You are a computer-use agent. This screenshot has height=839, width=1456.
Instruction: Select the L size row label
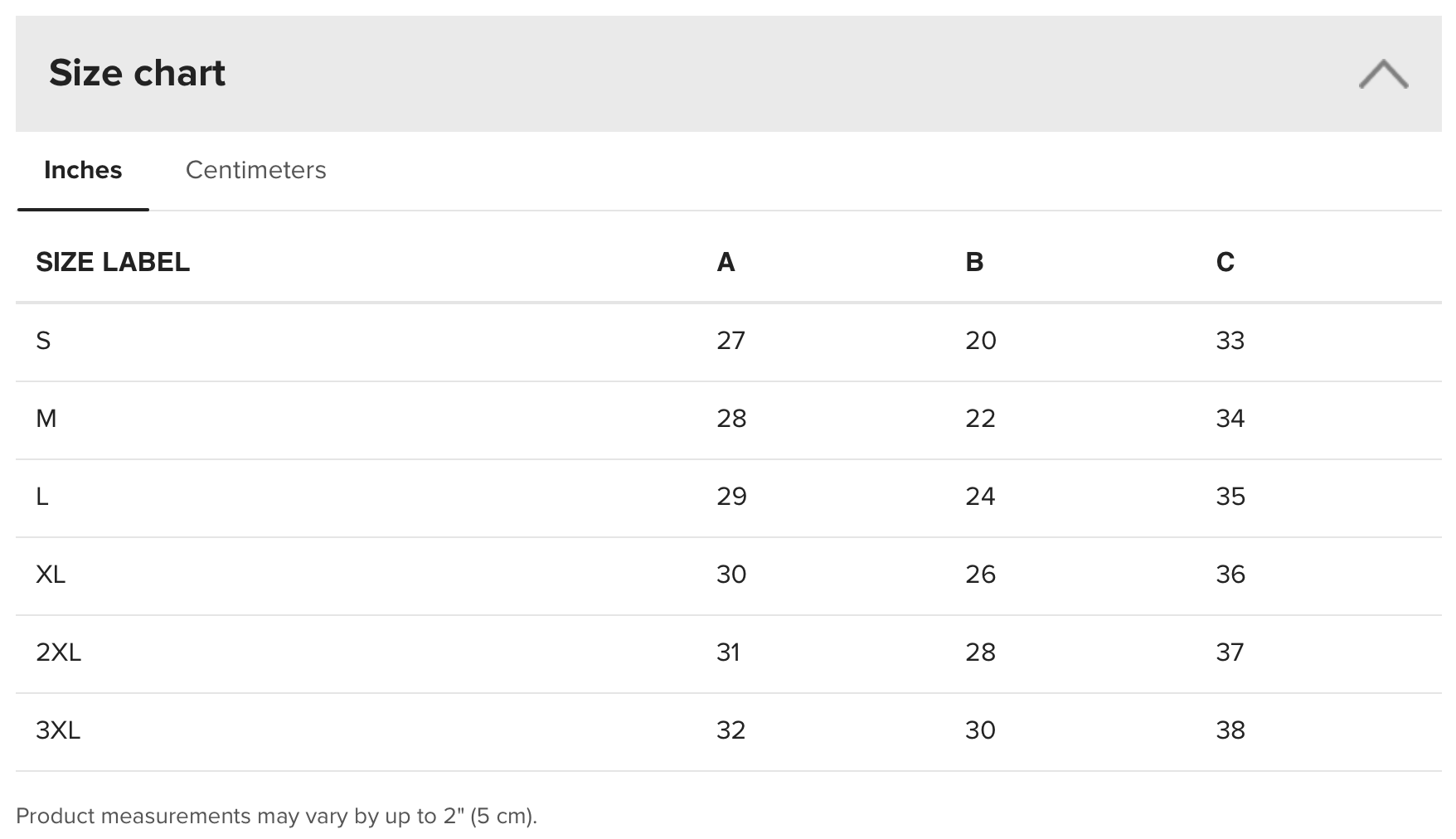coord(42,497)
